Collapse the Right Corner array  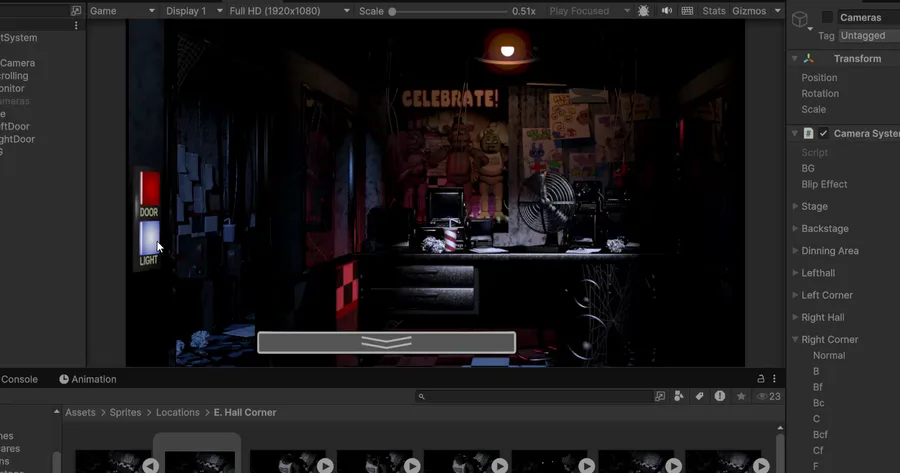pyautogui.click(x=795, y=339)
